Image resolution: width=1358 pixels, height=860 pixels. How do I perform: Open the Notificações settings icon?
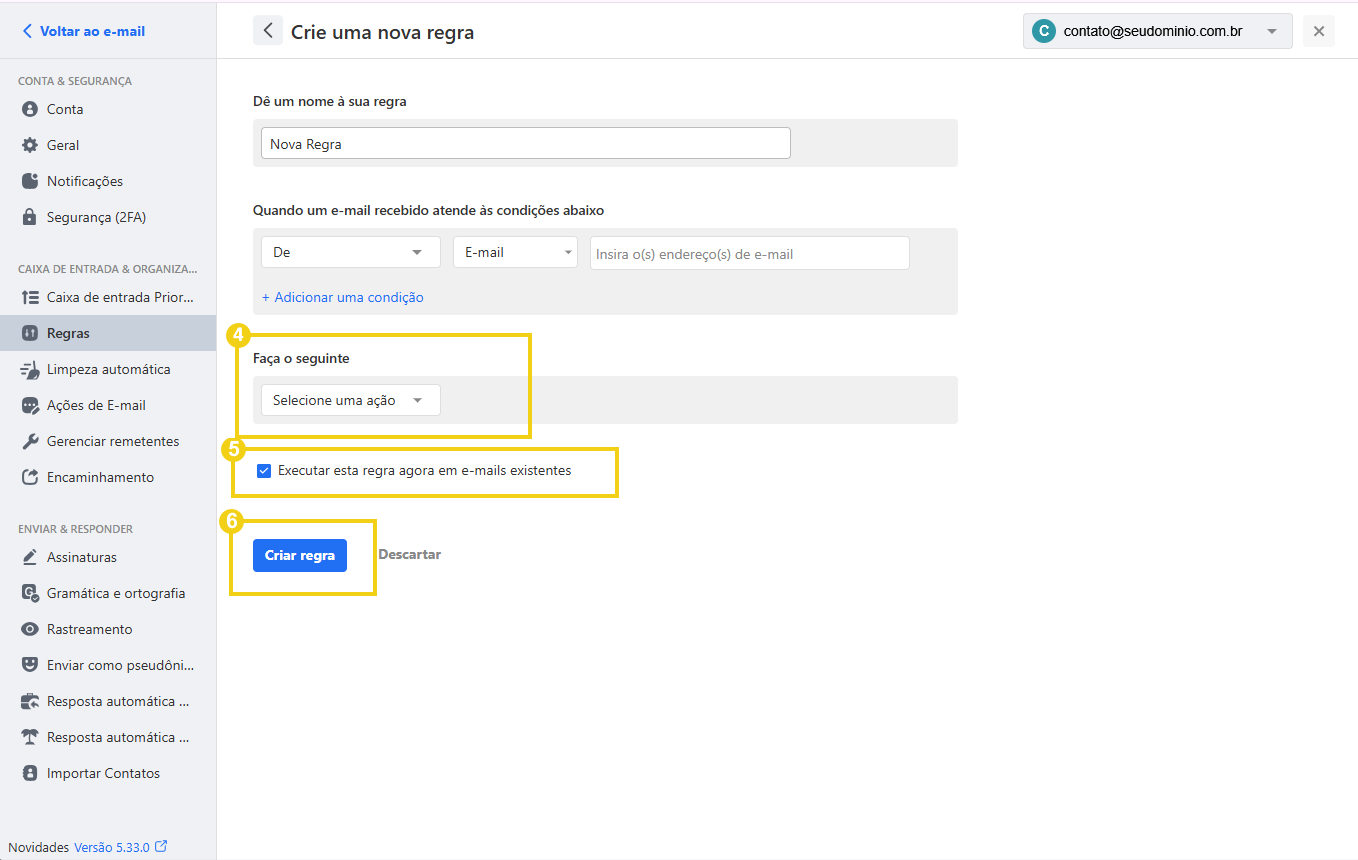click(29, 180)
